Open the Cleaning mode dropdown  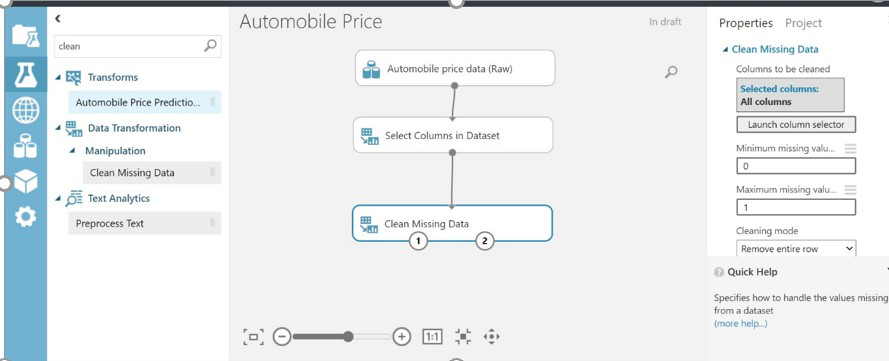(x=796, y=248)
